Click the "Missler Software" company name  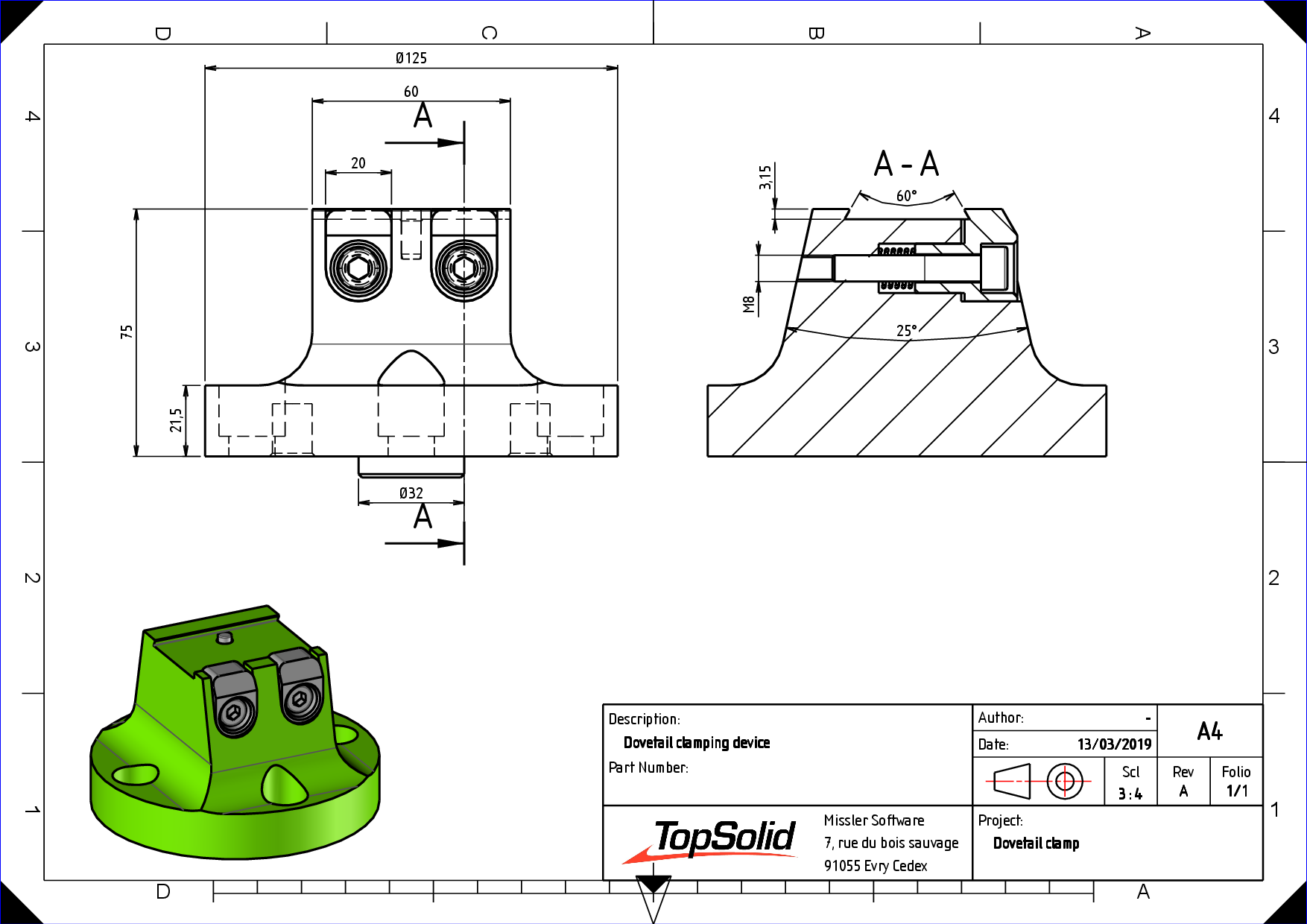coord(874,820)
